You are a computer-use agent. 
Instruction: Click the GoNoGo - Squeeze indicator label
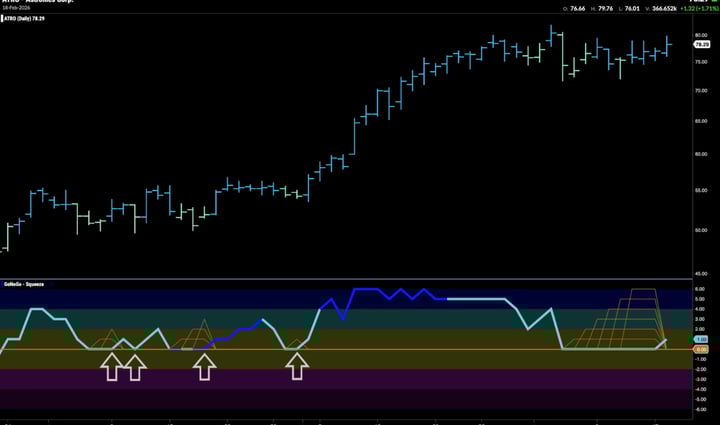(24, 285)
